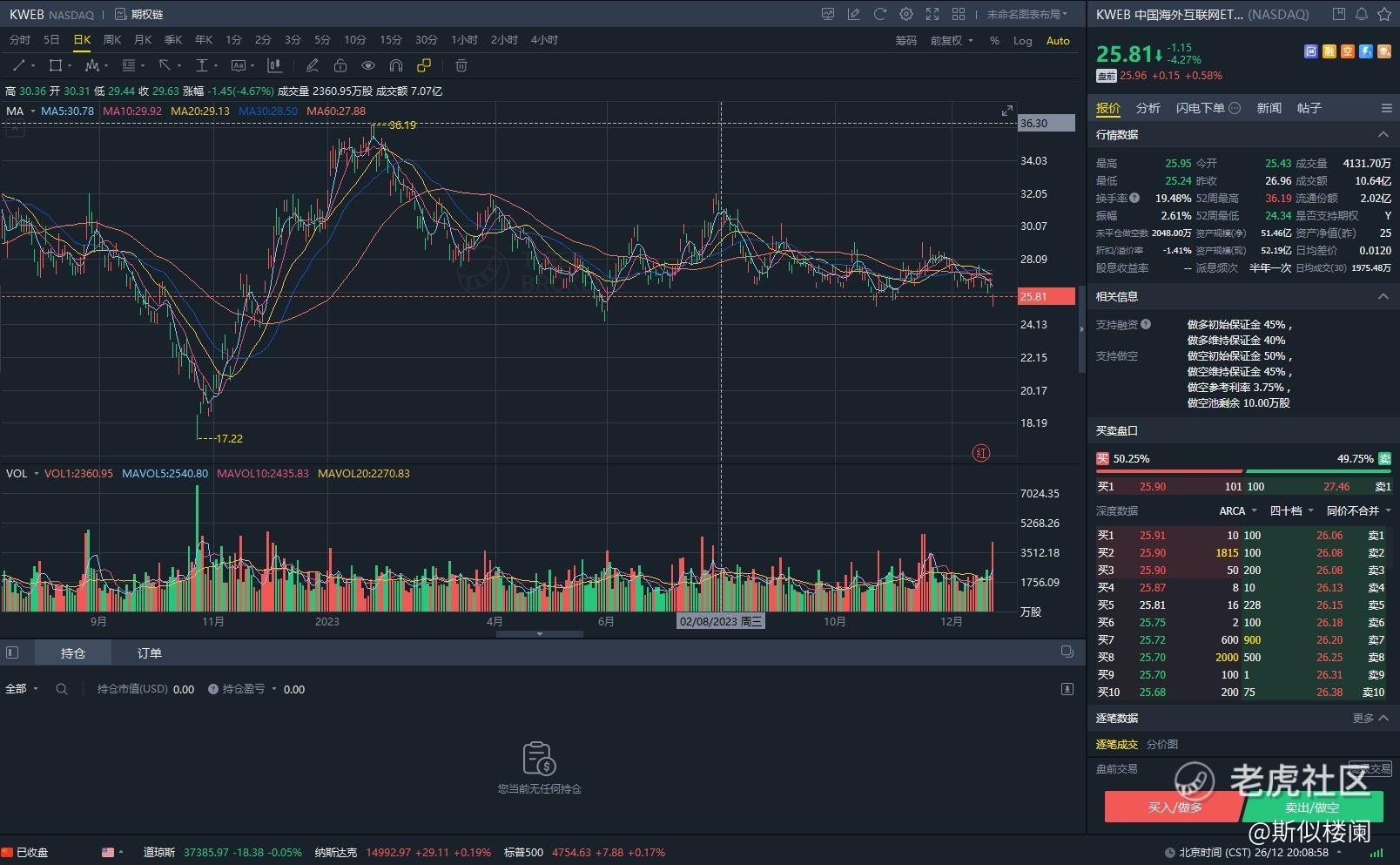Toggle Log scale mode
The width and height of the screenshot is (1400, 865).
click(x=1023, y=41)
